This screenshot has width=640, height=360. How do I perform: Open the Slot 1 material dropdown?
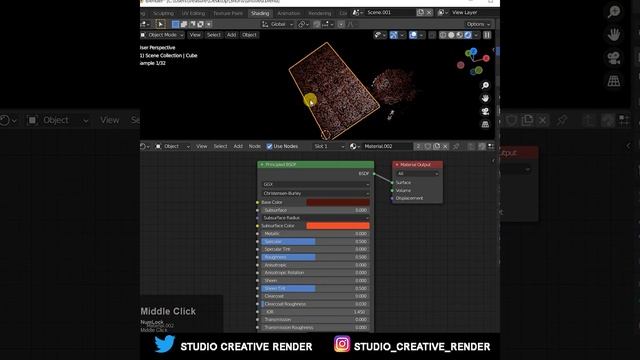tap(329, 146)
